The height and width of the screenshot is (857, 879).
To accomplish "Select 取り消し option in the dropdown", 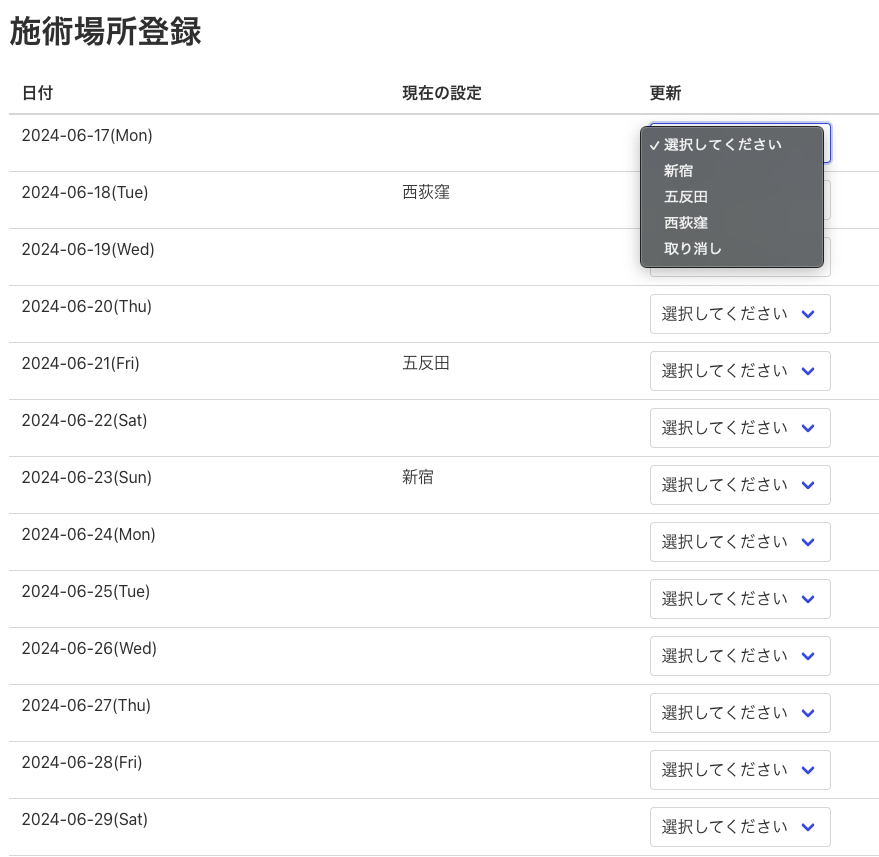I will [692, 249].
